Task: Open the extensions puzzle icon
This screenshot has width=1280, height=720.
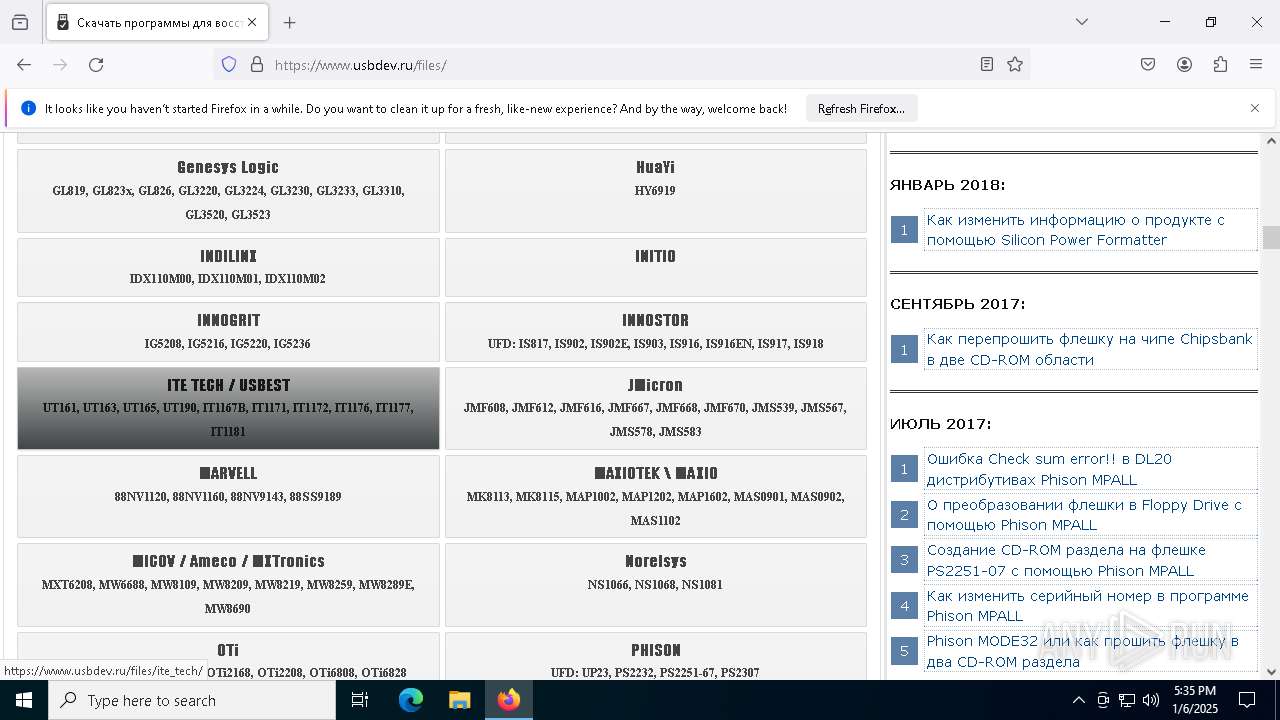Action: point(1220,64)
